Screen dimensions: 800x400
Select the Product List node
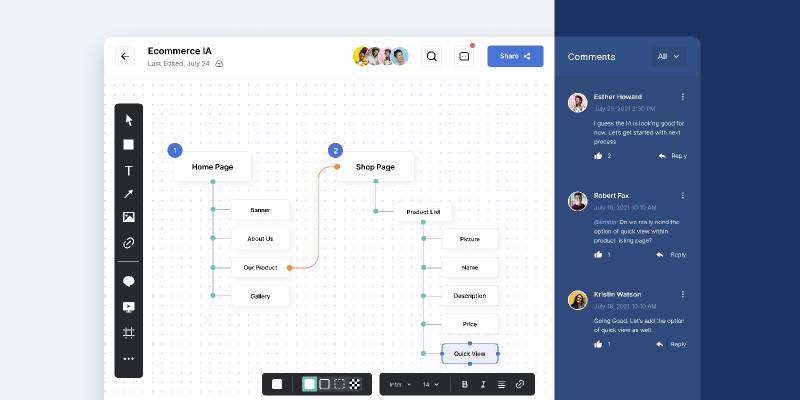(x=423, y=212)
